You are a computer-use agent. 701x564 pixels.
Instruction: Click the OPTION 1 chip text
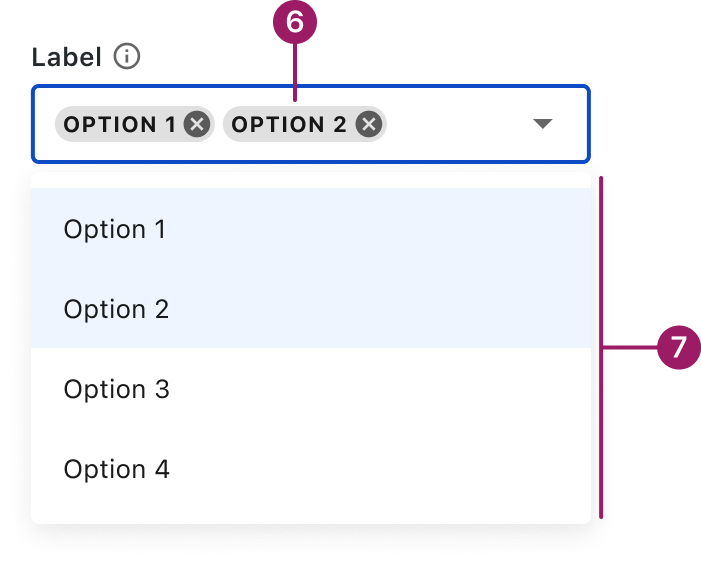point(119,125)
